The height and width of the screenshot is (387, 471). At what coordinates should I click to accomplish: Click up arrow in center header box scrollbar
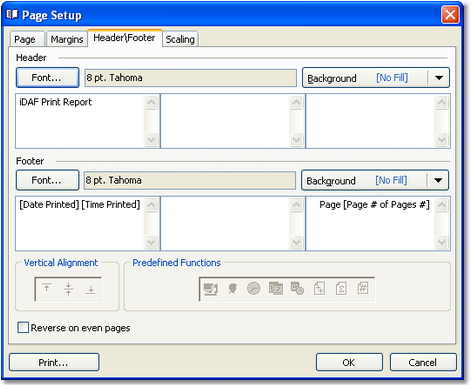tap(296, 102)
